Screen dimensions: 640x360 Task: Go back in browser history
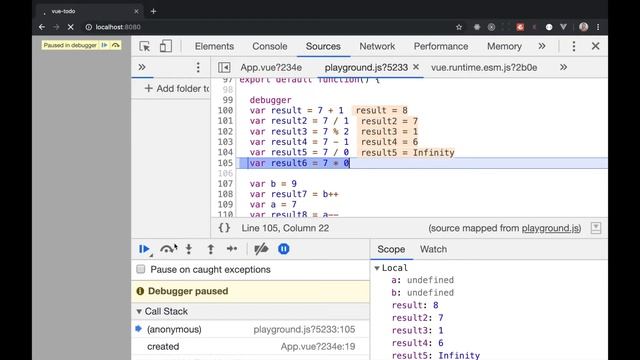click(42, 27)
